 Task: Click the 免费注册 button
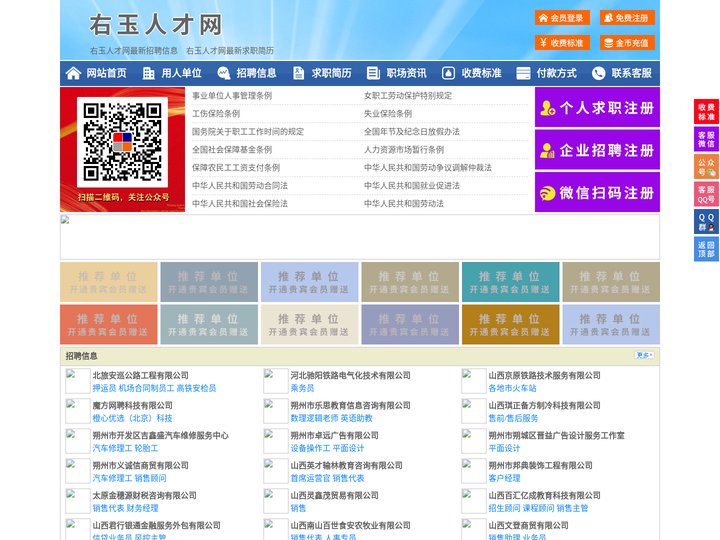[x=627, y=18]
